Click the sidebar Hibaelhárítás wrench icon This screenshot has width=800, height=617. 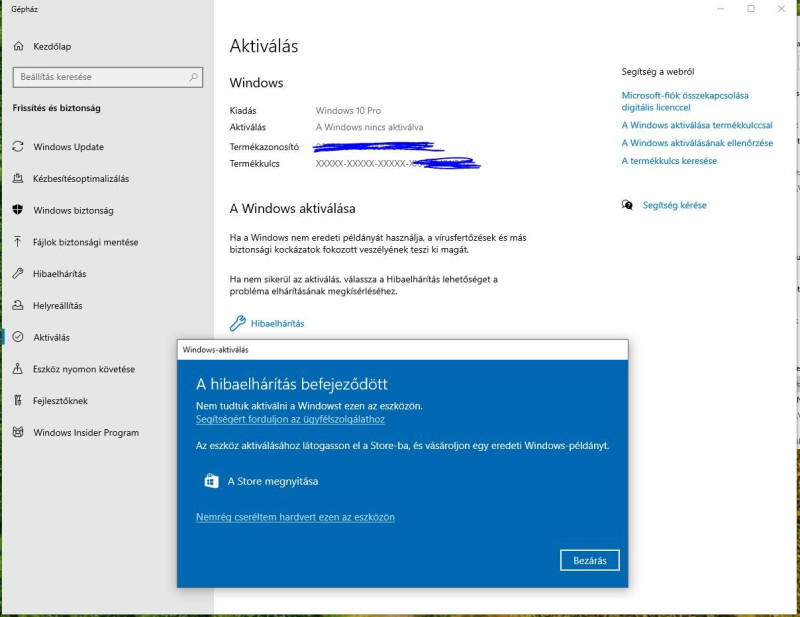pyautogui.click(x=18, y=273)
